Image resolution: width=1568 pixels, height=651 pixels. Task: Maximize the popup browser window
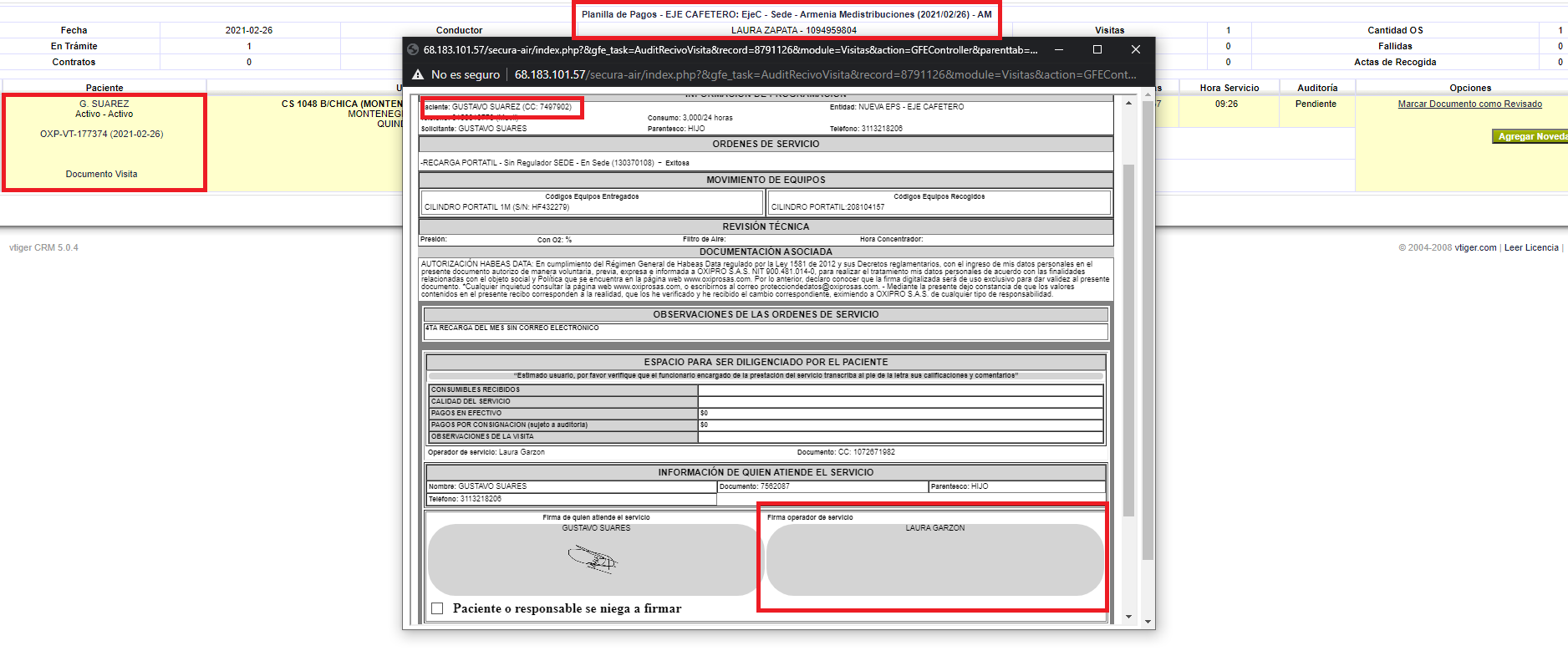pyautogui.click(x=1097, y=49)
